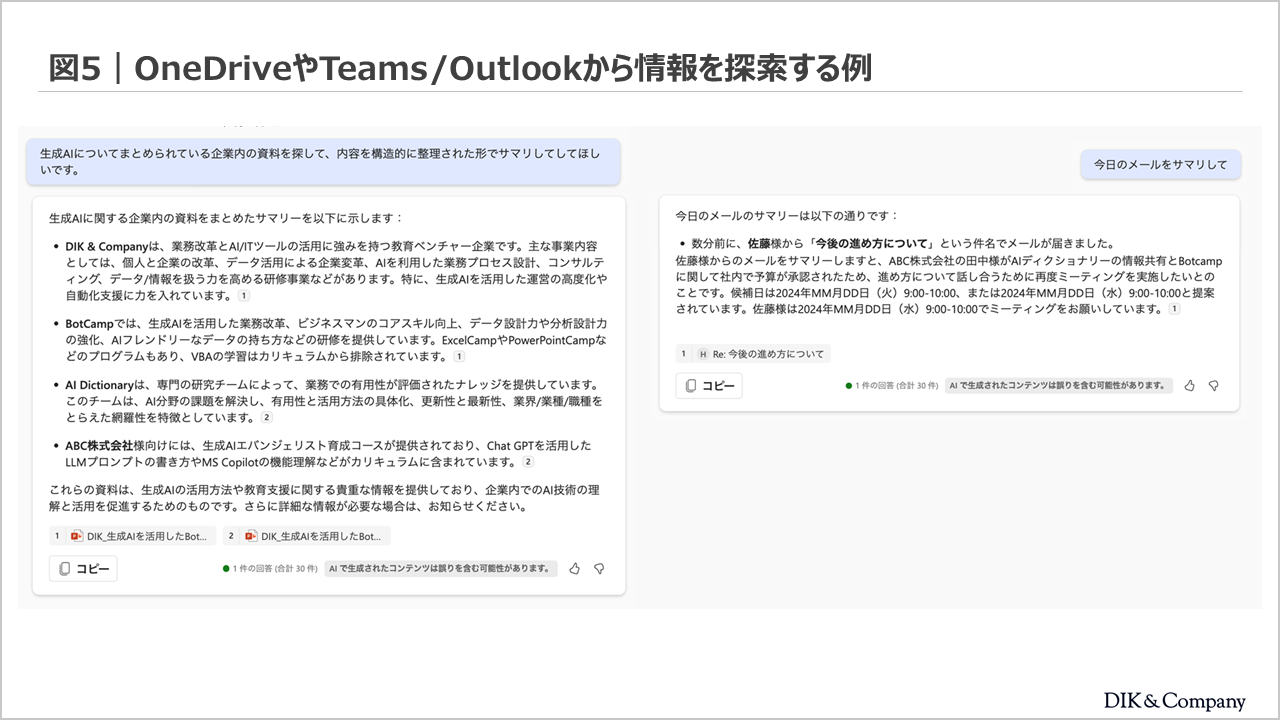Thumbs up the email summary response
The image size is (1280, 720).
(x=1189, y=385)
